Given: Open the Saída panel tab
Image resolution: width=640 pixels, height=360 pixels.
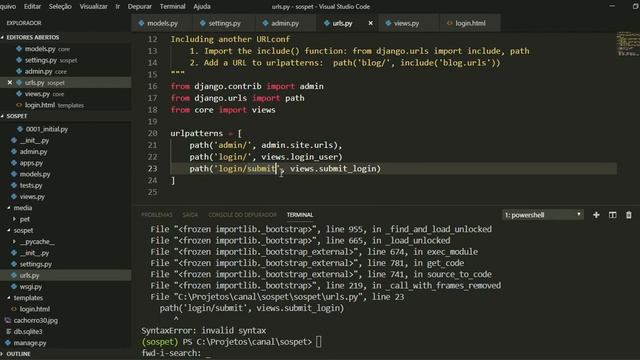Looking at the screenshot, I should 190,215.
